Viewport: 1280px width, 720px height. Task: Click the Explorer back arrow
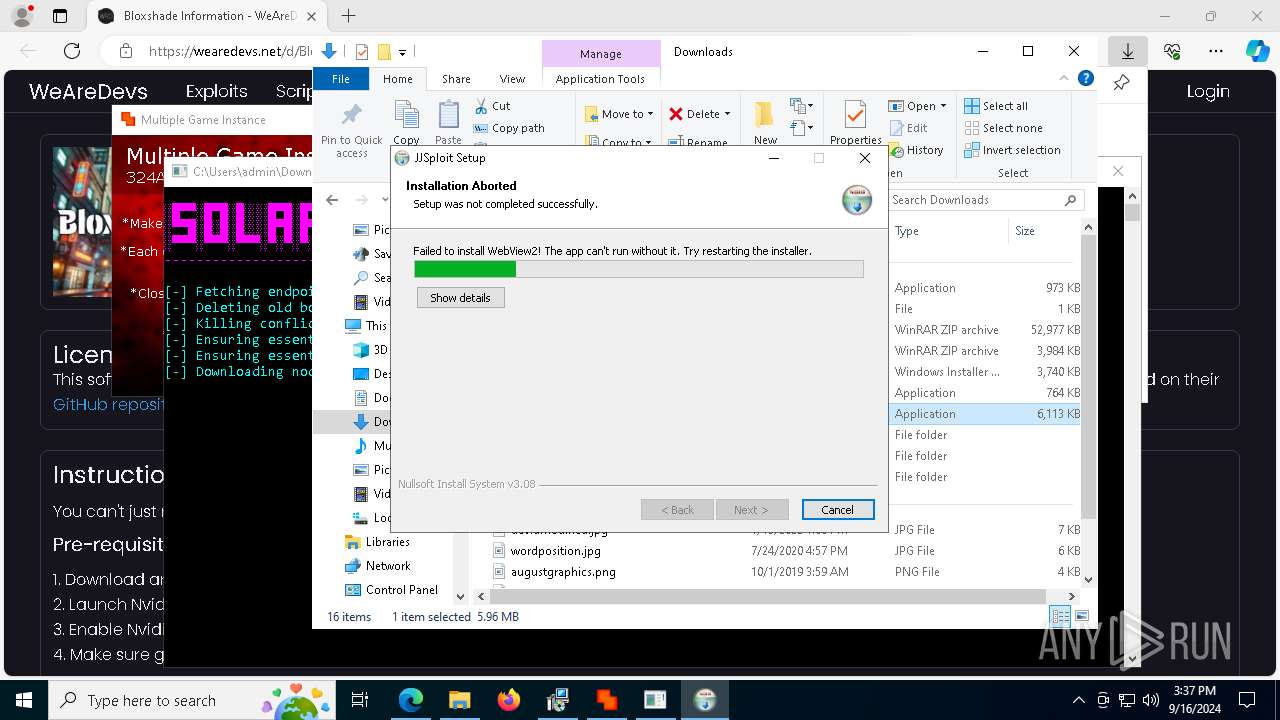tap(332, 200)
